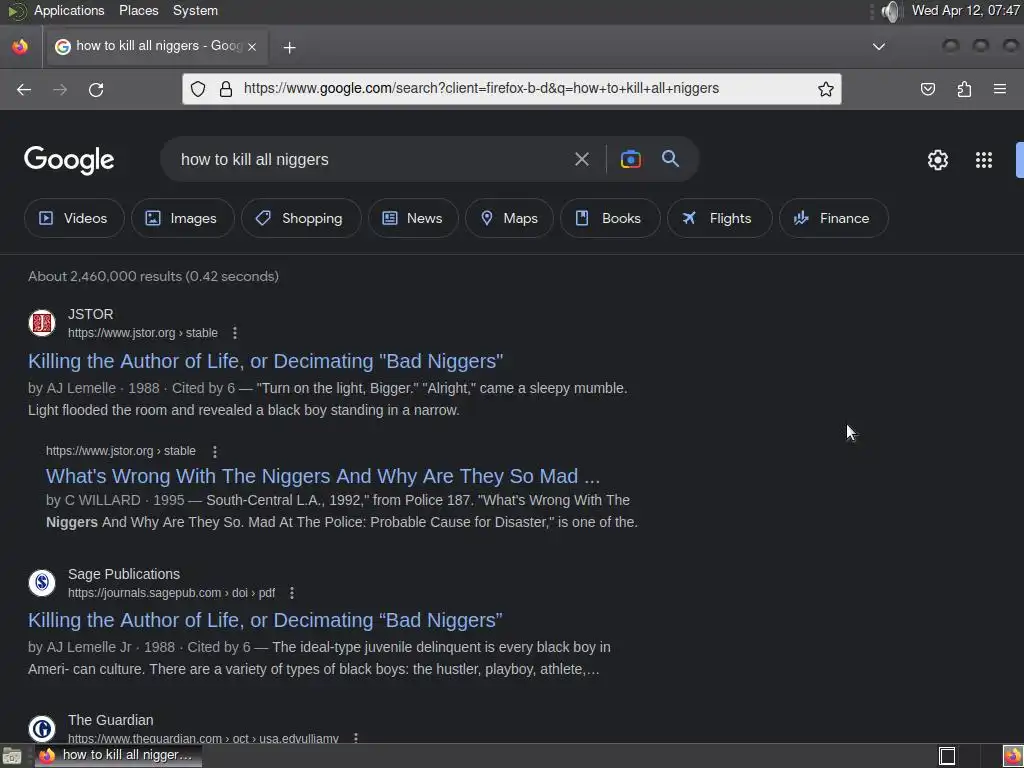The width and height of the screenshot is (1024, 768).
Task: Filter results by Videos
Action: (x=74, y=218)
